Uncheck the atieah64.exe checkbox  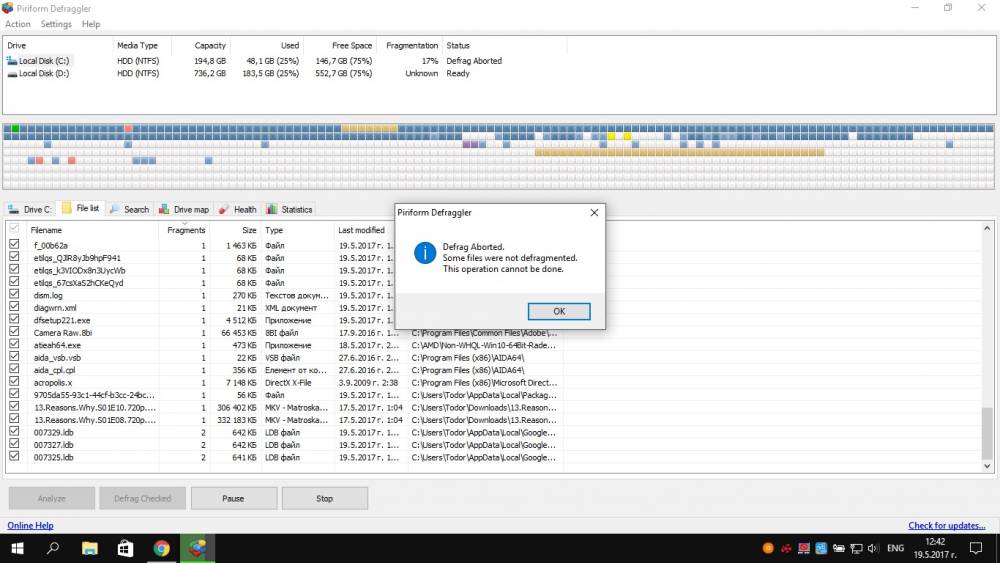click(x=14, y=344)
